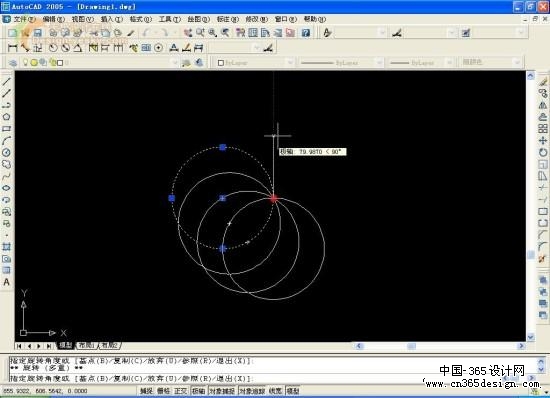Select the Radius Dimension tool
The width and height of the screenshot is (550, 398).
(x=53, y=48)
